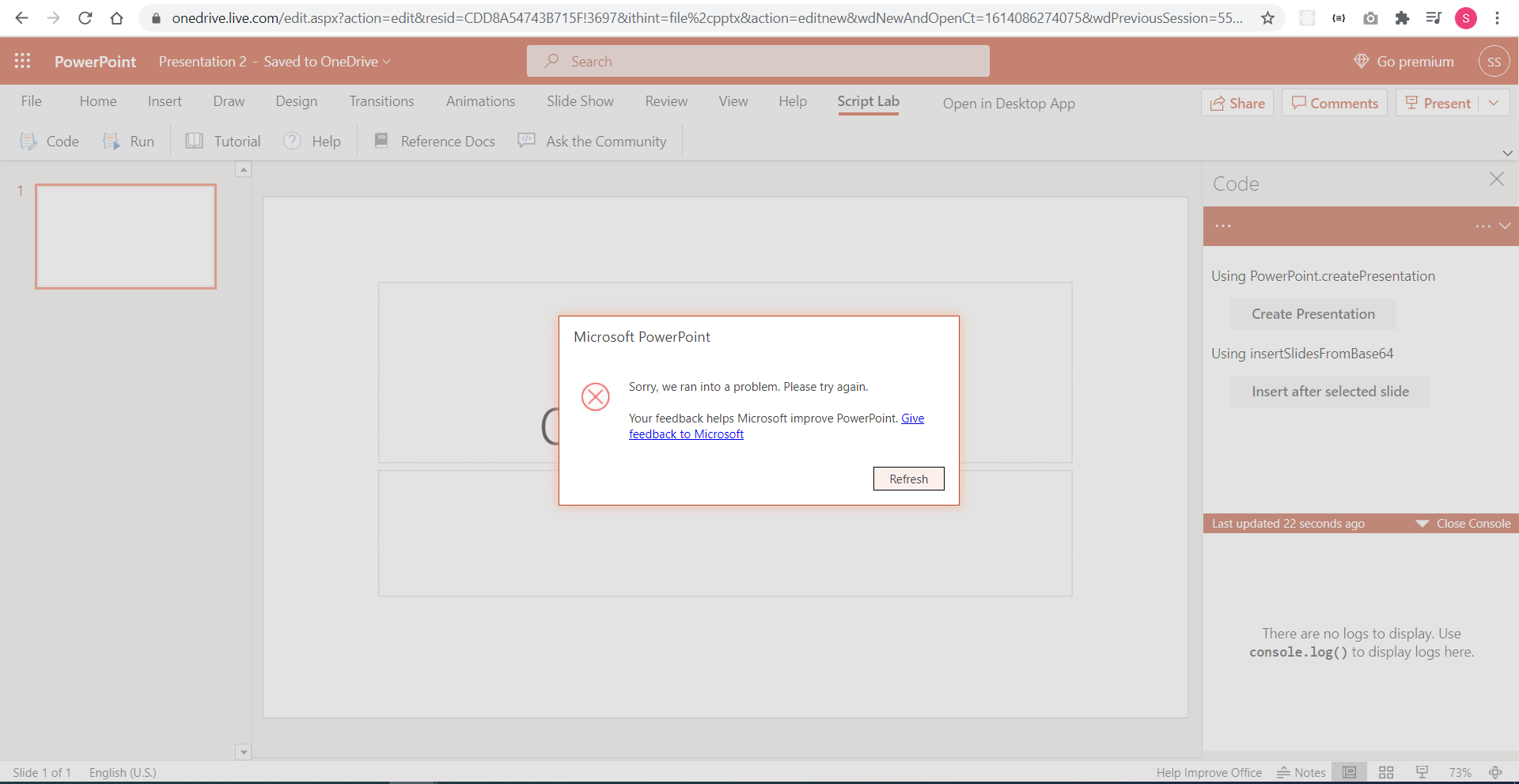Open the Office app launcher grid
The image size is (1519, 784).
22,61
